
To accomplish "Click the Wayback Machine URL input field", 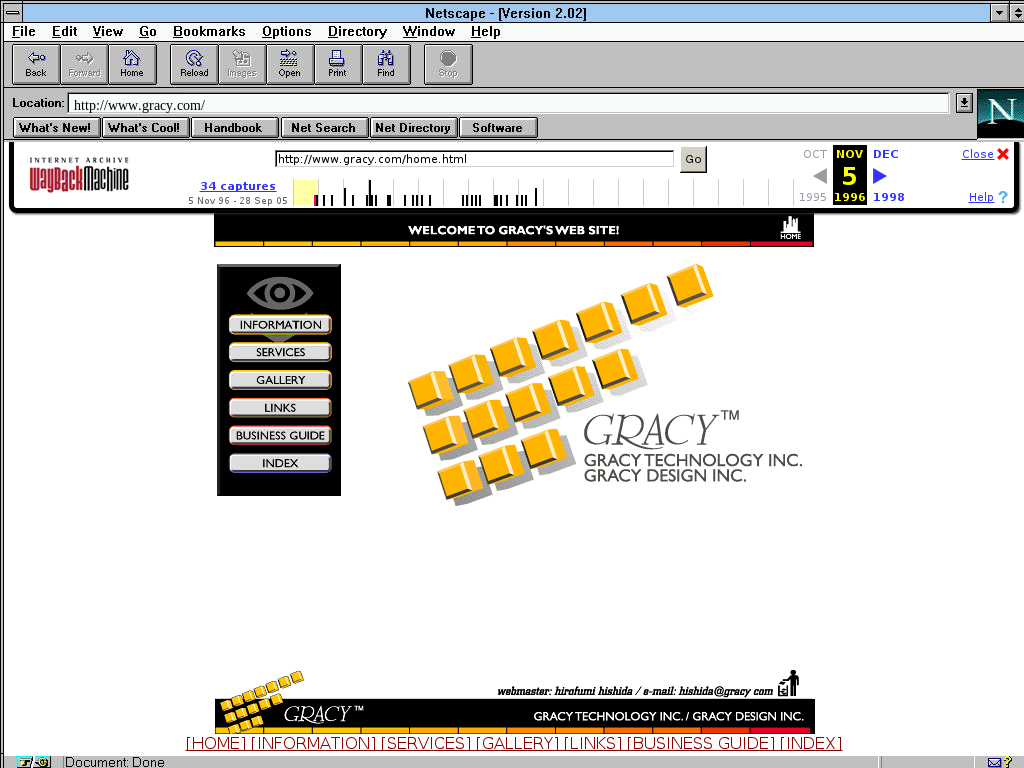I will point(474,159).
